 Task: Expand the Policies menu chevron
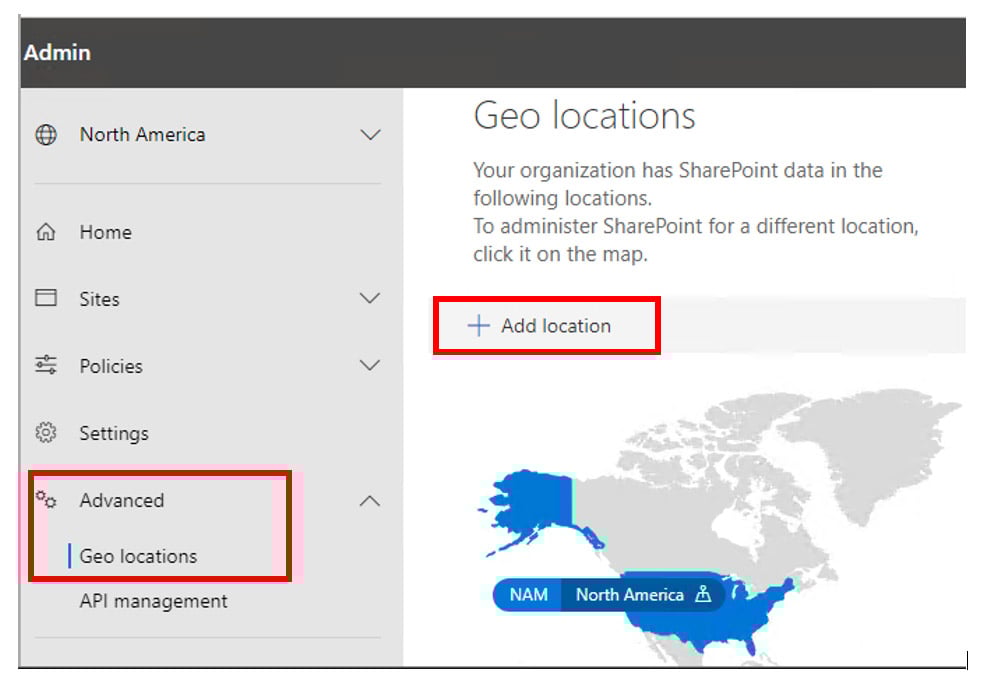(370, 365)
